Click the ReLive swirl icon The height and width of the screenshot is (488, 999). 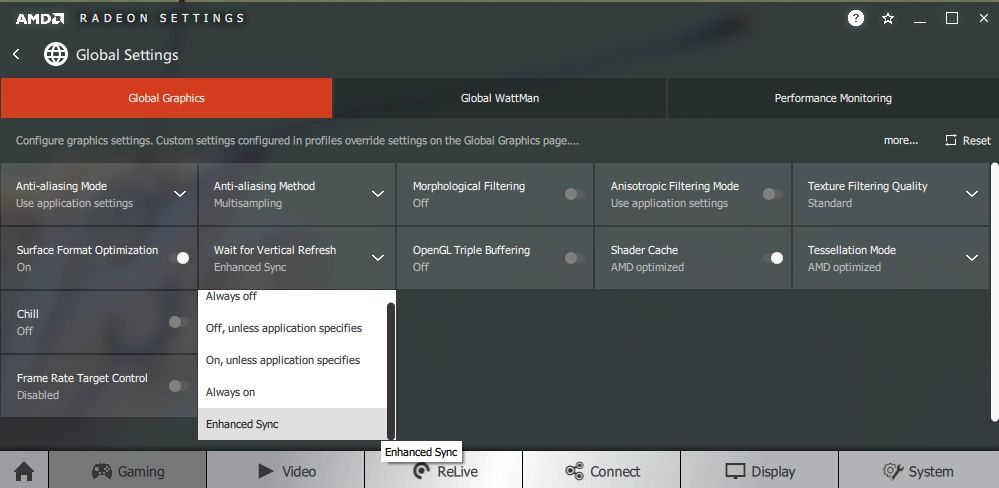point(421,471)
